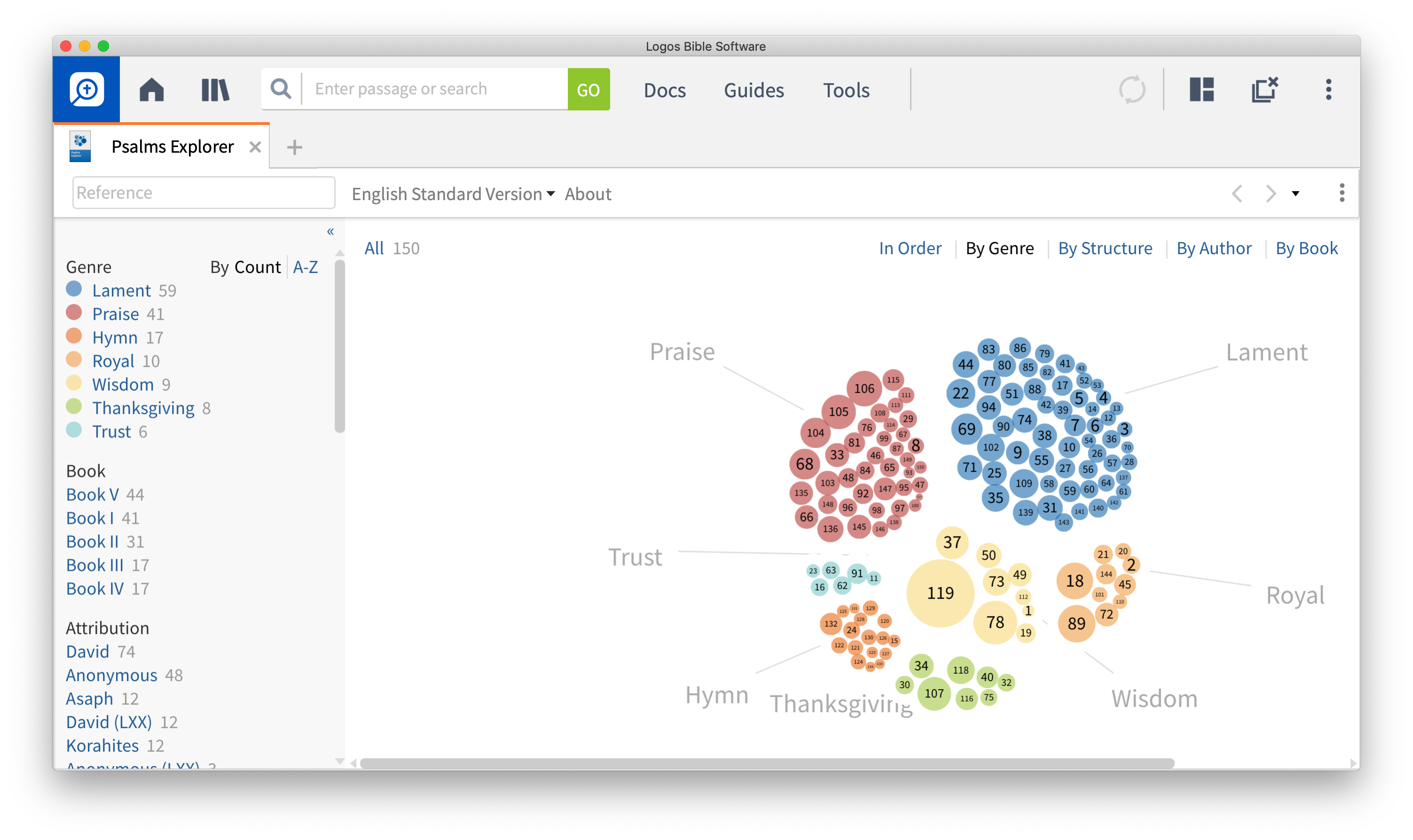
Task: Open English Standard Version dropdown
Action: click(x=453, y=194)
